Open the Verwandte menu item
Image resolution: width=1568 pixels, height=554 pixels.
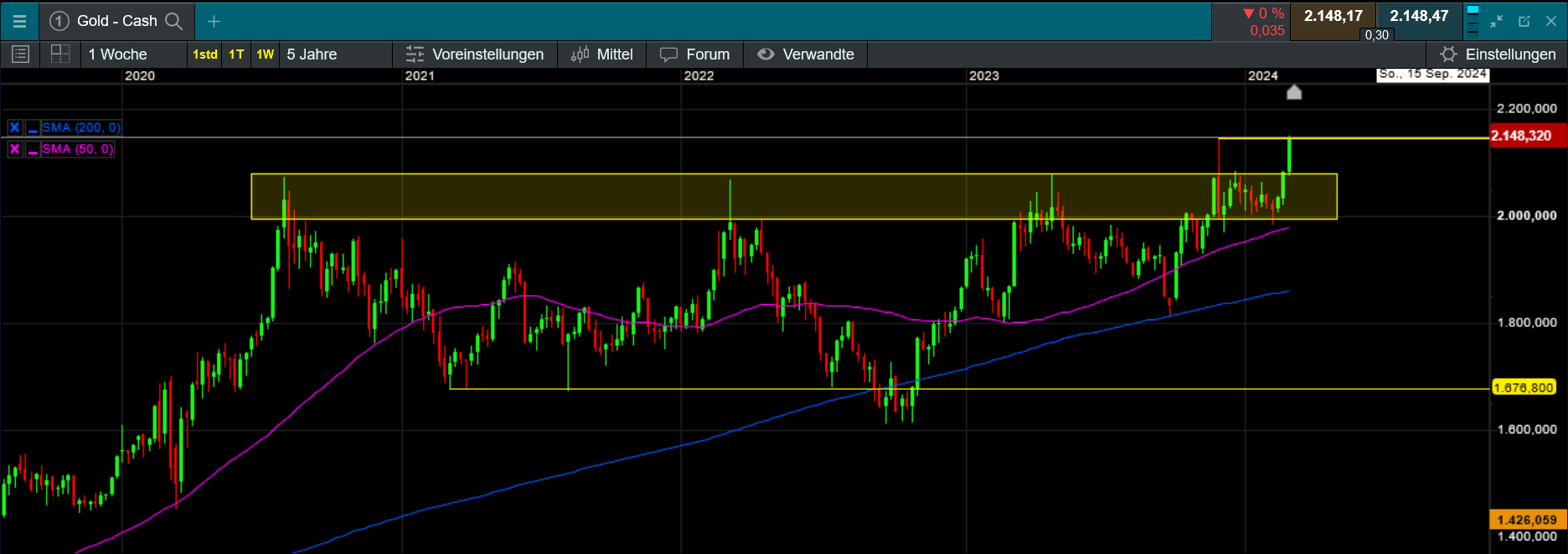coord(806,54)
